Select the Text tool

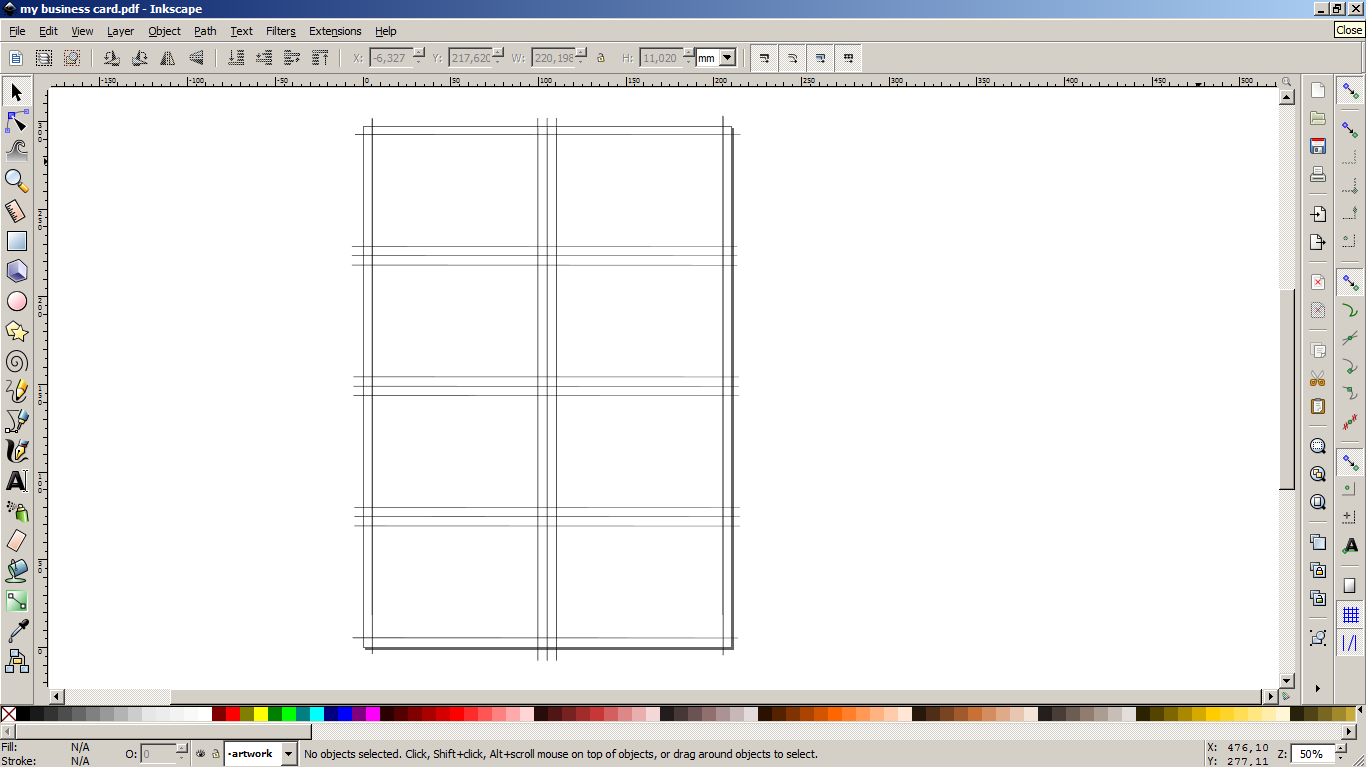[x=17, y=481]
